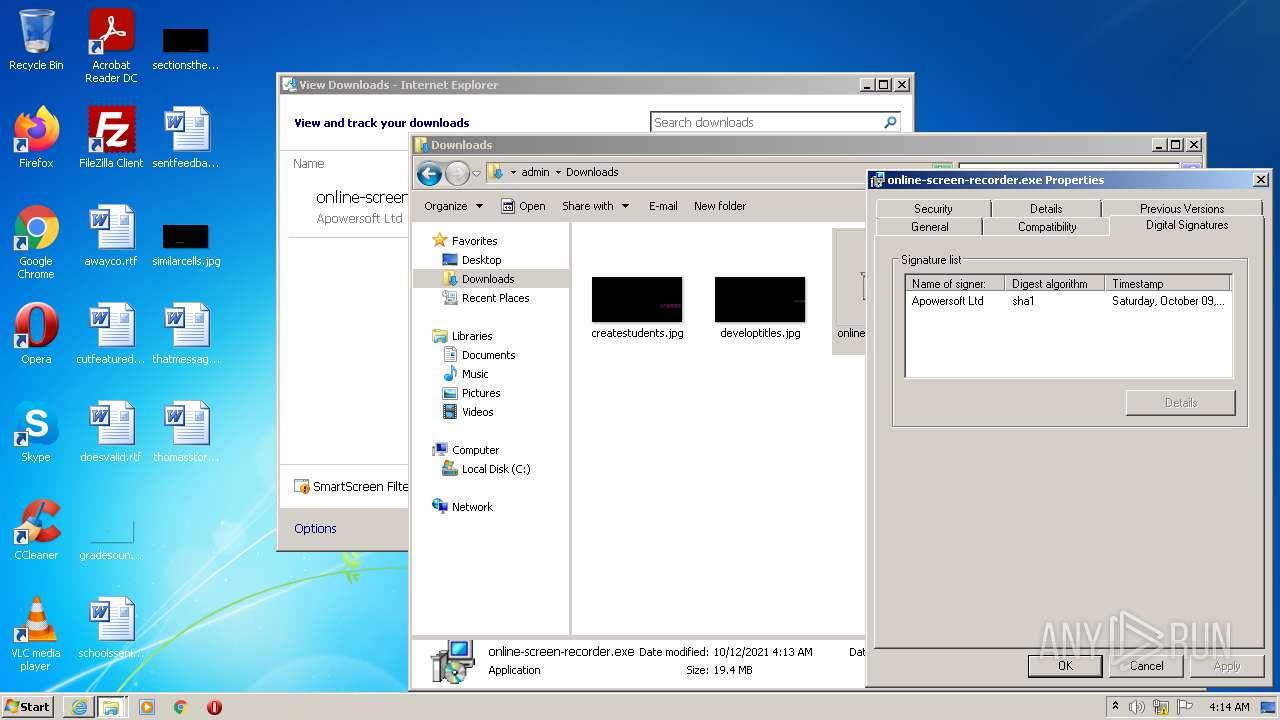Select createstudents.jpg thumbnail
Screen dimensions: 1280x720
[637, 309]
